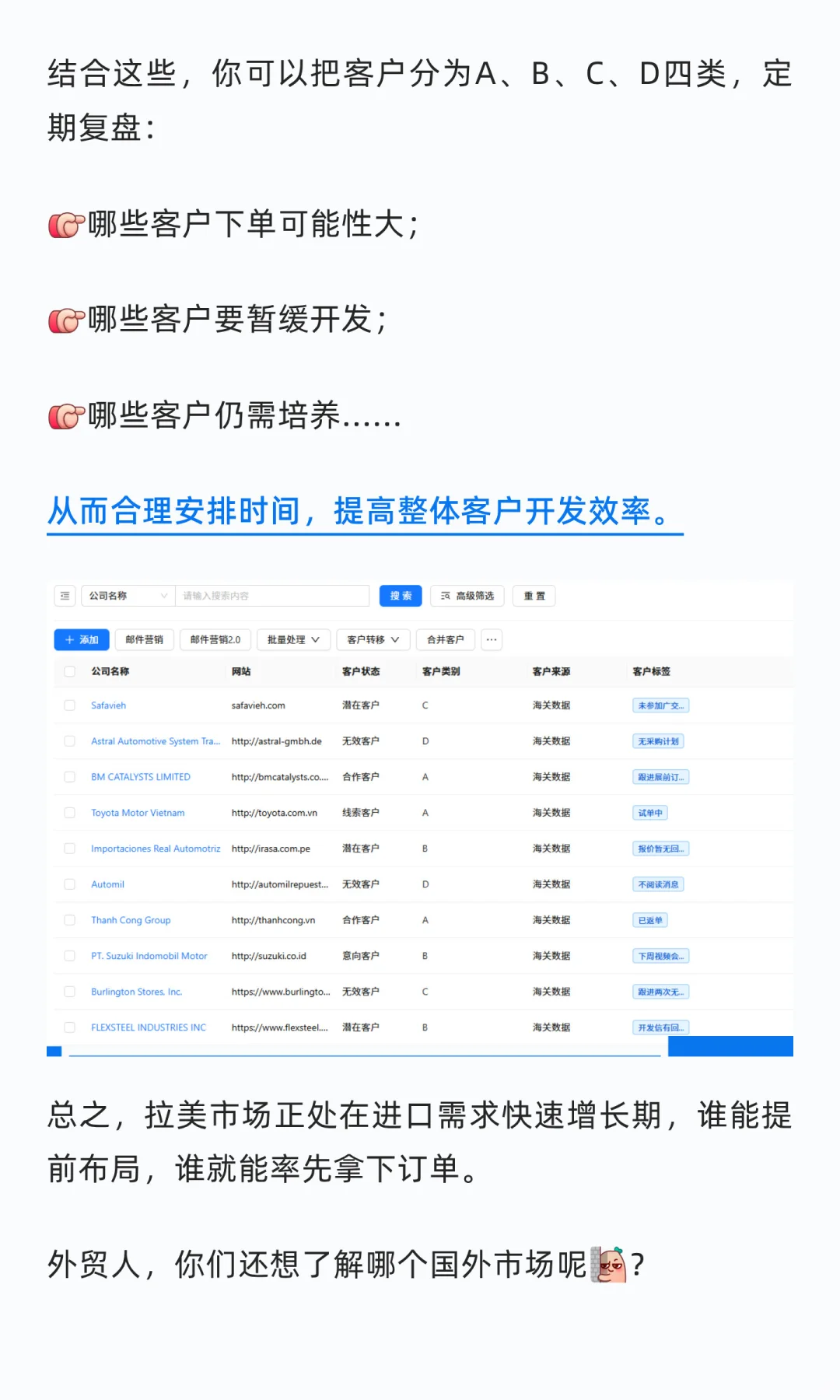Check the PT. Suzuki Indomobil Motor checkbox
This screenshot has width=840, height=1400.
point(70,956)
